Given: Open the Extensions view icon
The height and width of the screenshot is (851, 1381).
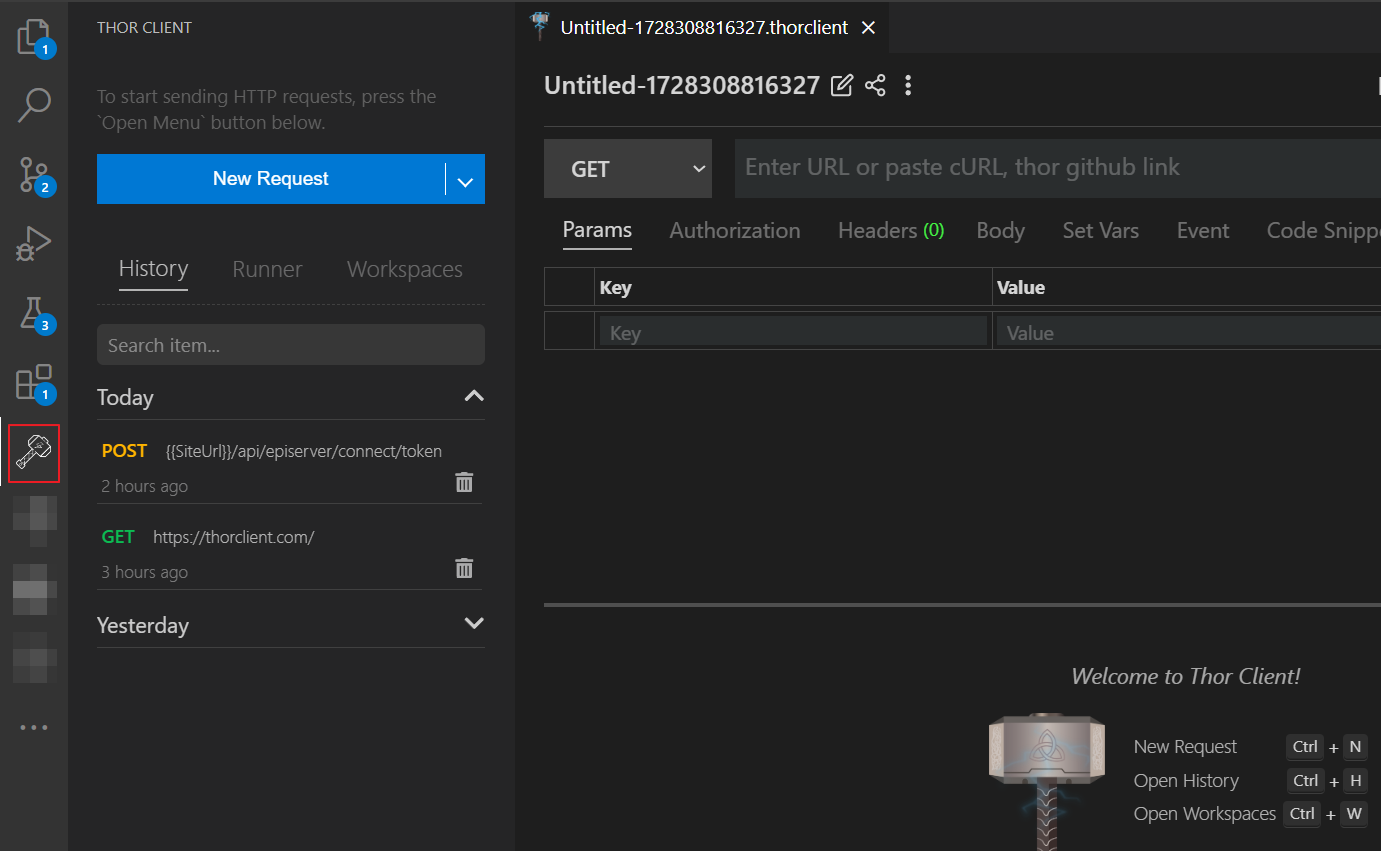Looking at the screenshot, I should click(34, 383).
